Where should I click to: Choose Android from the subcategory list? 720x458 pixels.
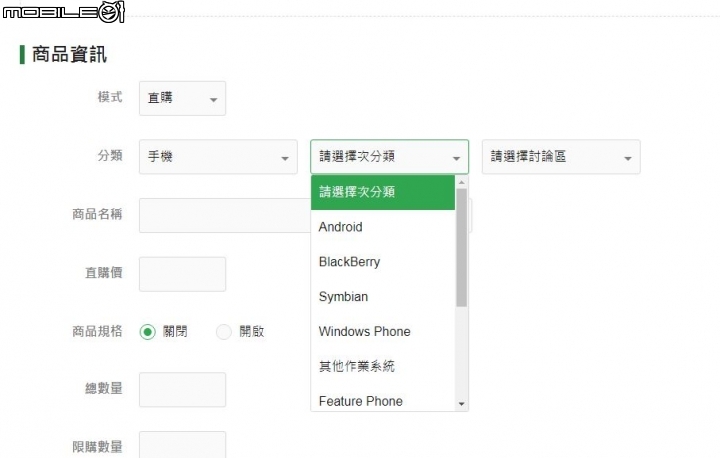(383, 227)
